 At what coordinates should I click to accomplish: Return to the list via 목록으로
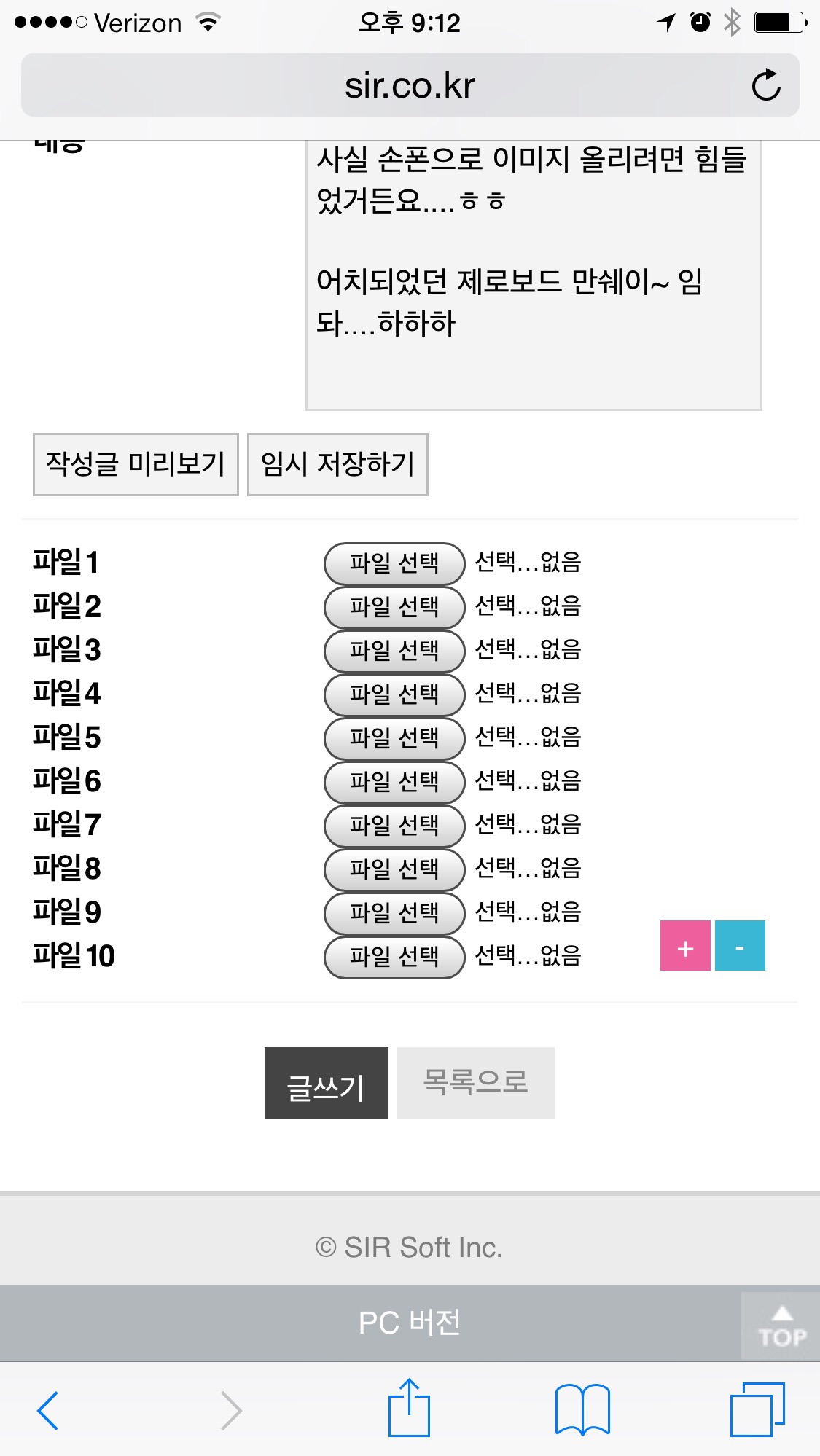[475, 1084]
